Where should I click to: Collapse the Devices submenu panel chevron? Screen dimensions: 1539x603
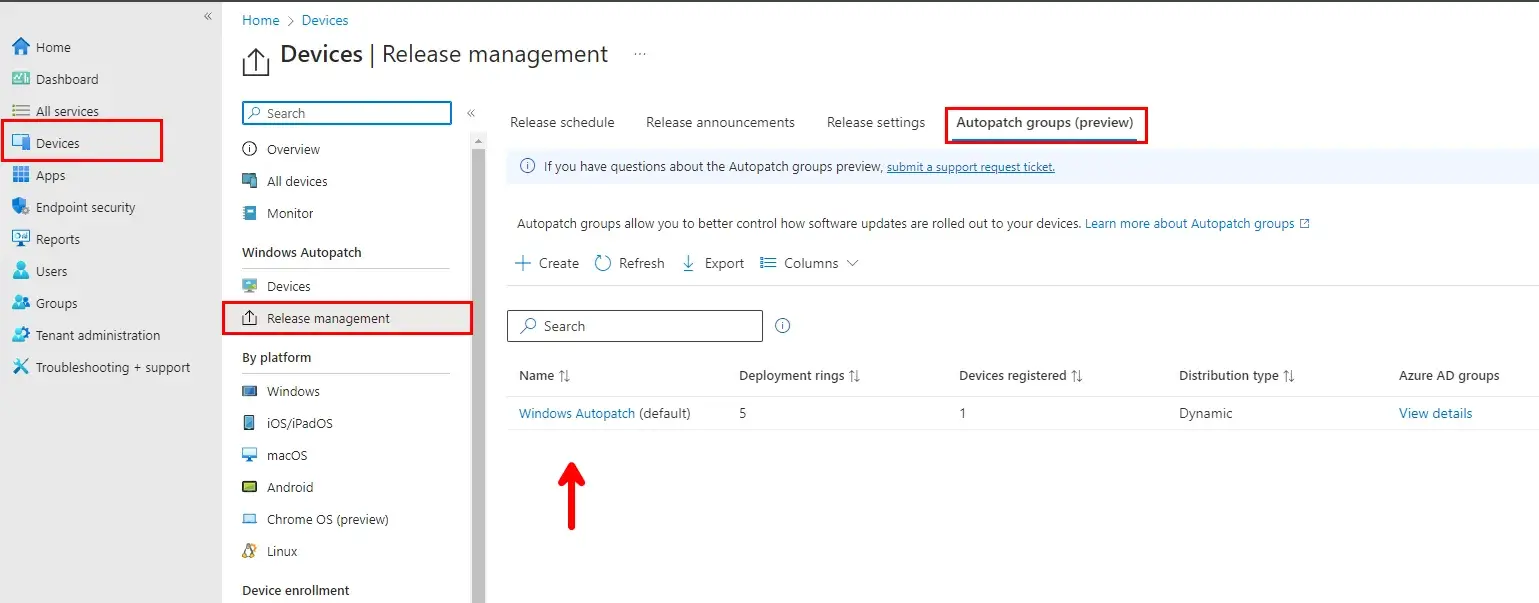(x=471, y=113)
